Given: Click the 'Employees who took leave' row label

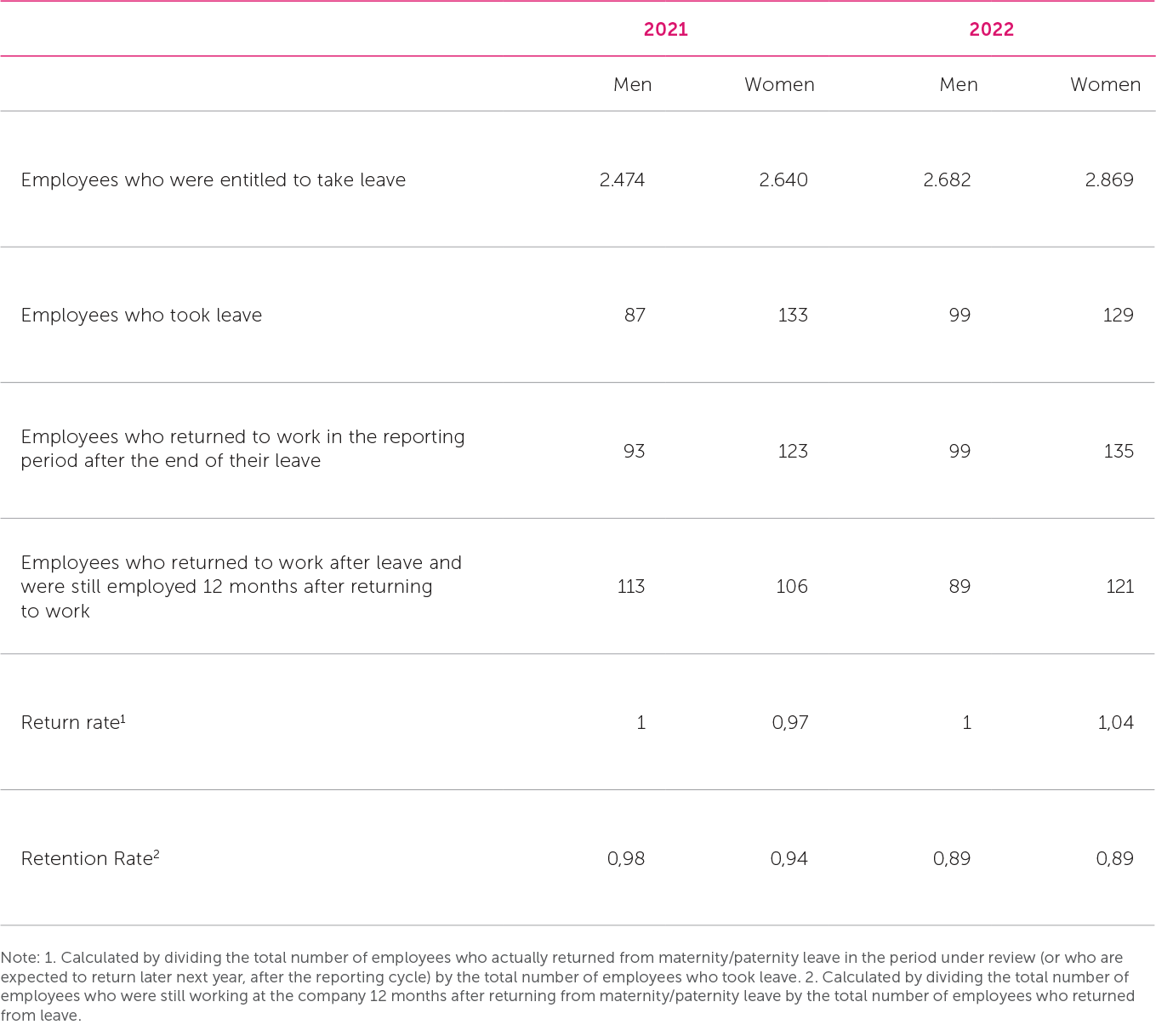Looking at the screenshot, I should coord(141,316).
